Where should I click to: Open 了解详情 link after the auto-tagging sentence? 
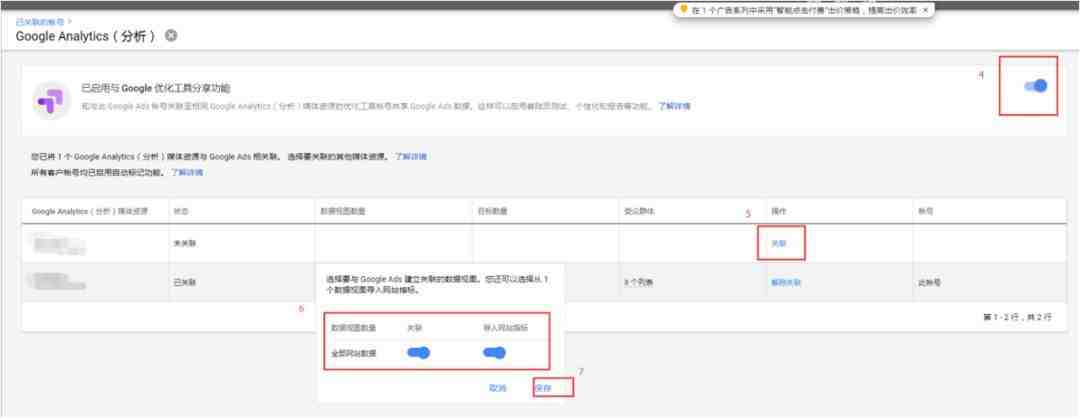coord(187,172)
